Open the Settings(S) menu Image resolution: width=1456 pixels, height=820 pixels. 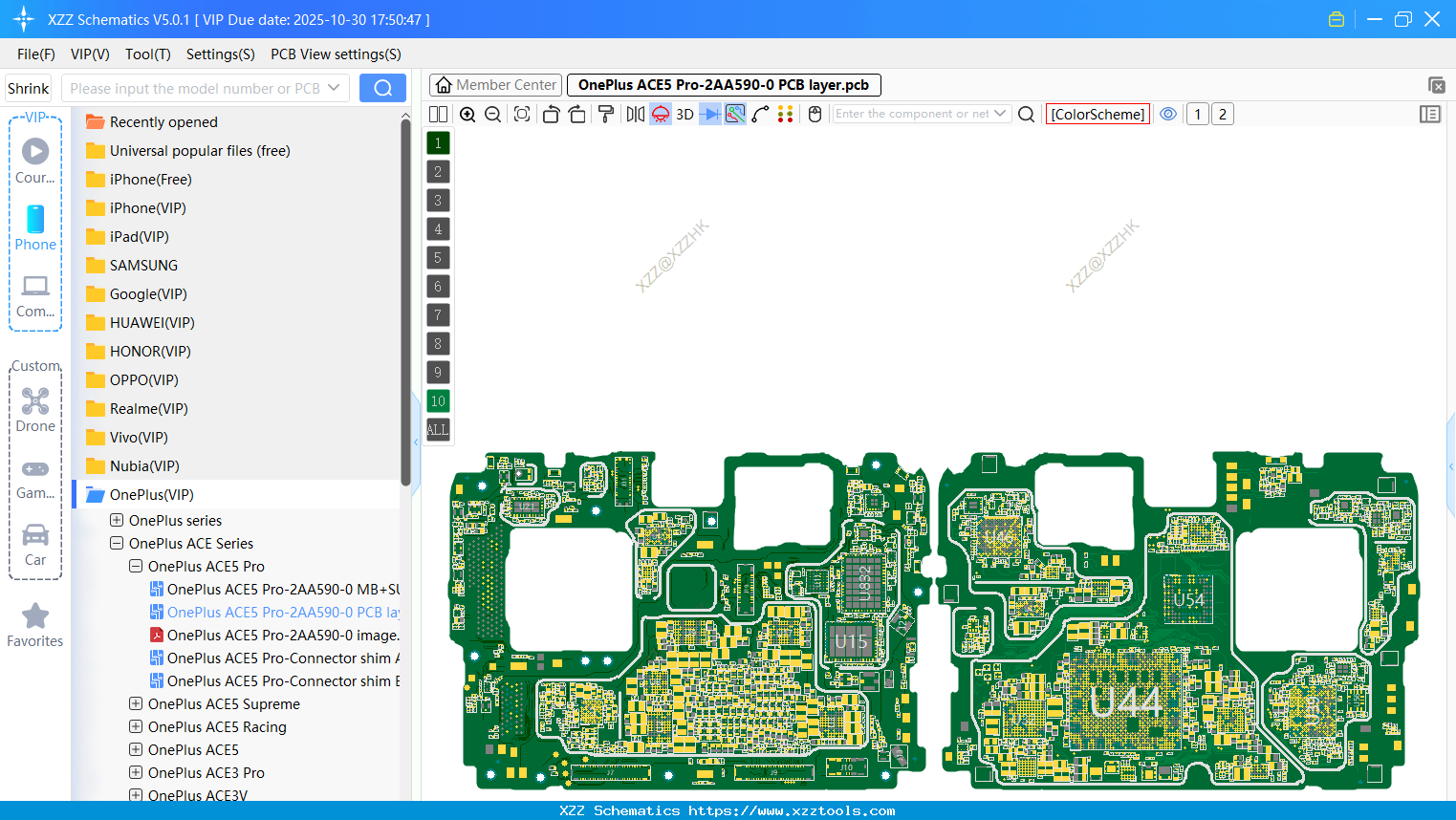(x=221, y=54)
